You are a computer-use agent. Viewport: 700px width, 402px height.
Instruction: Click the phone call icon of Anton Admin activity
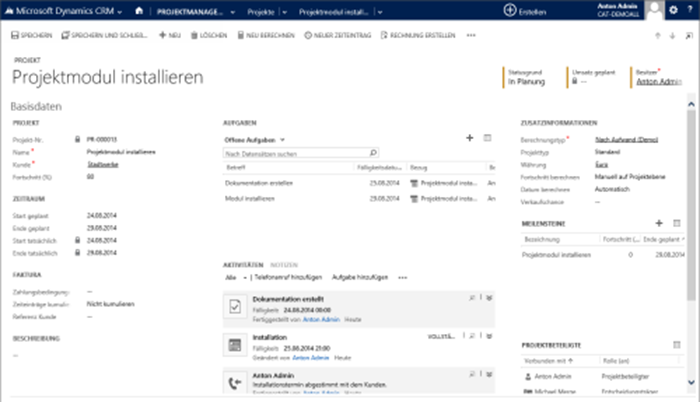point(234,382)
